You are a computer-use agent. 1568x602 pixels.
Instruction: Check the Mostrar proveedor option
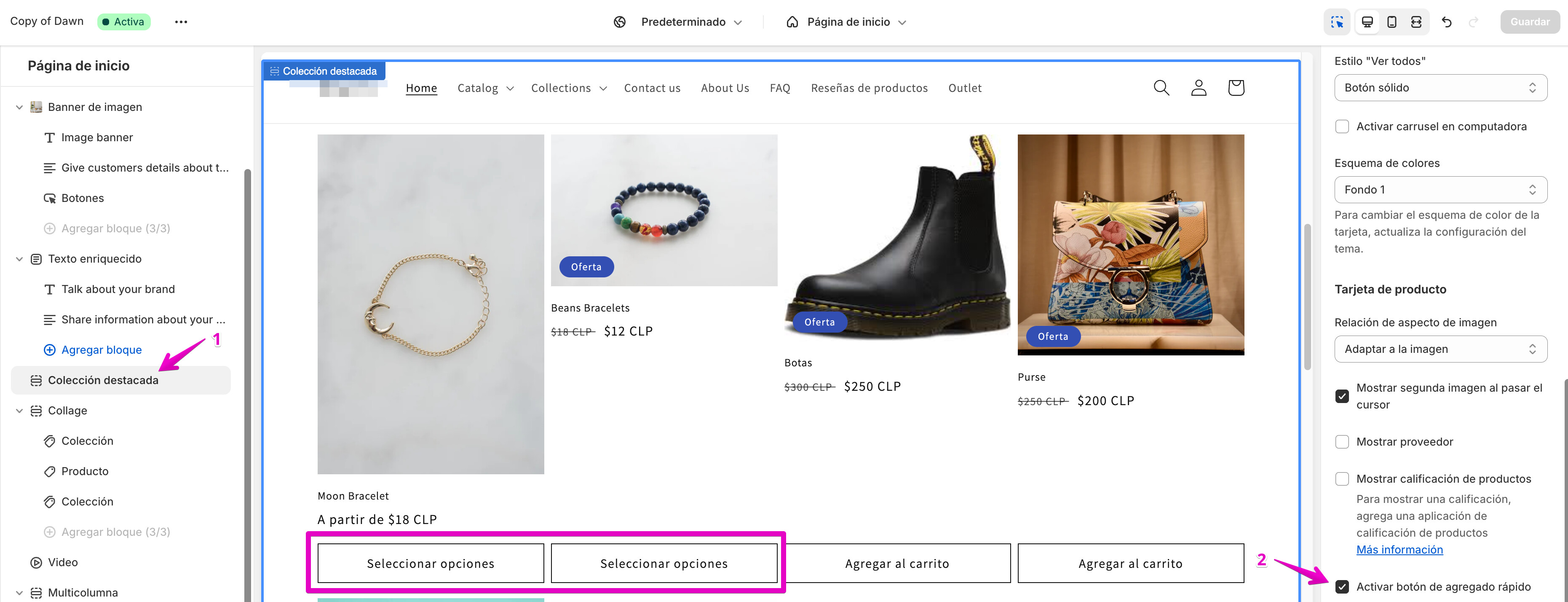[1342, 442]
